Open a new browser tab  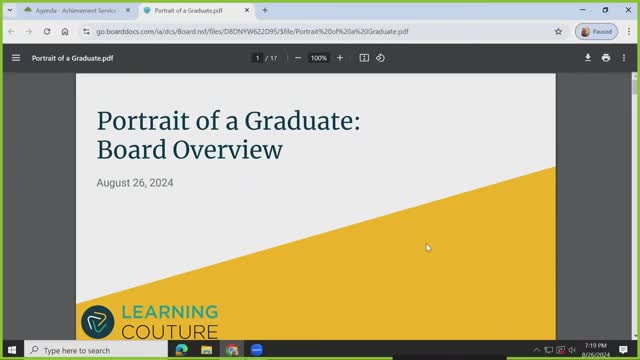point(265,11)
